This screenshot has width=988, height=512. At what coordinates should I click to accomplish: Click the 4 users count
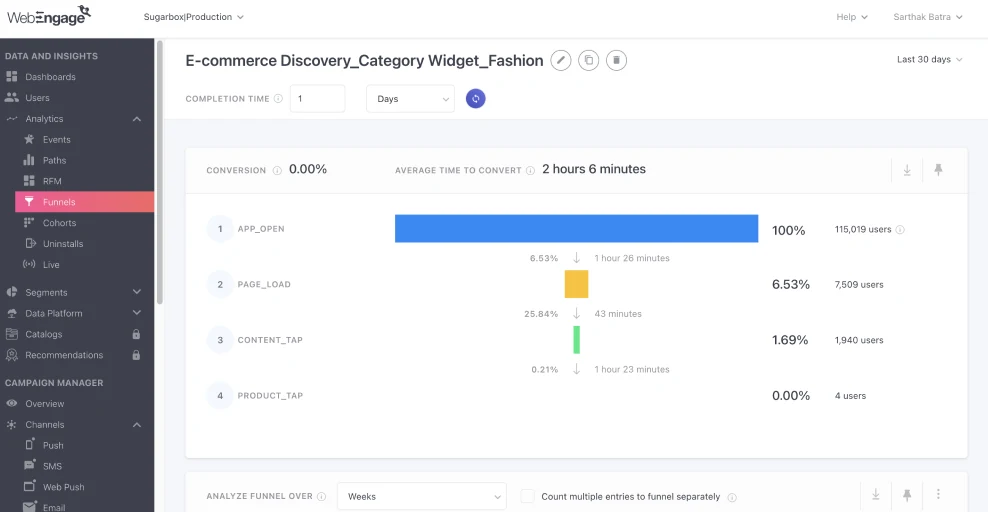pyautogui.click(x=850, y=396)
